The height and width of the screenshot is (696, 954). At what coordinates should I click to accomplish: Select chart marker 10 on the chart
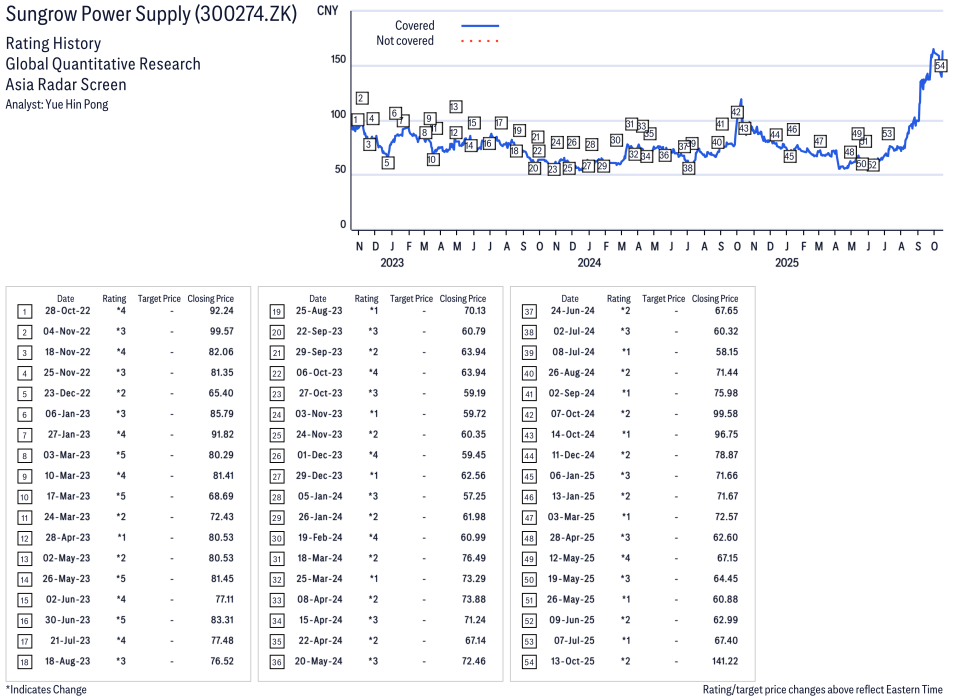click(432, 159)
